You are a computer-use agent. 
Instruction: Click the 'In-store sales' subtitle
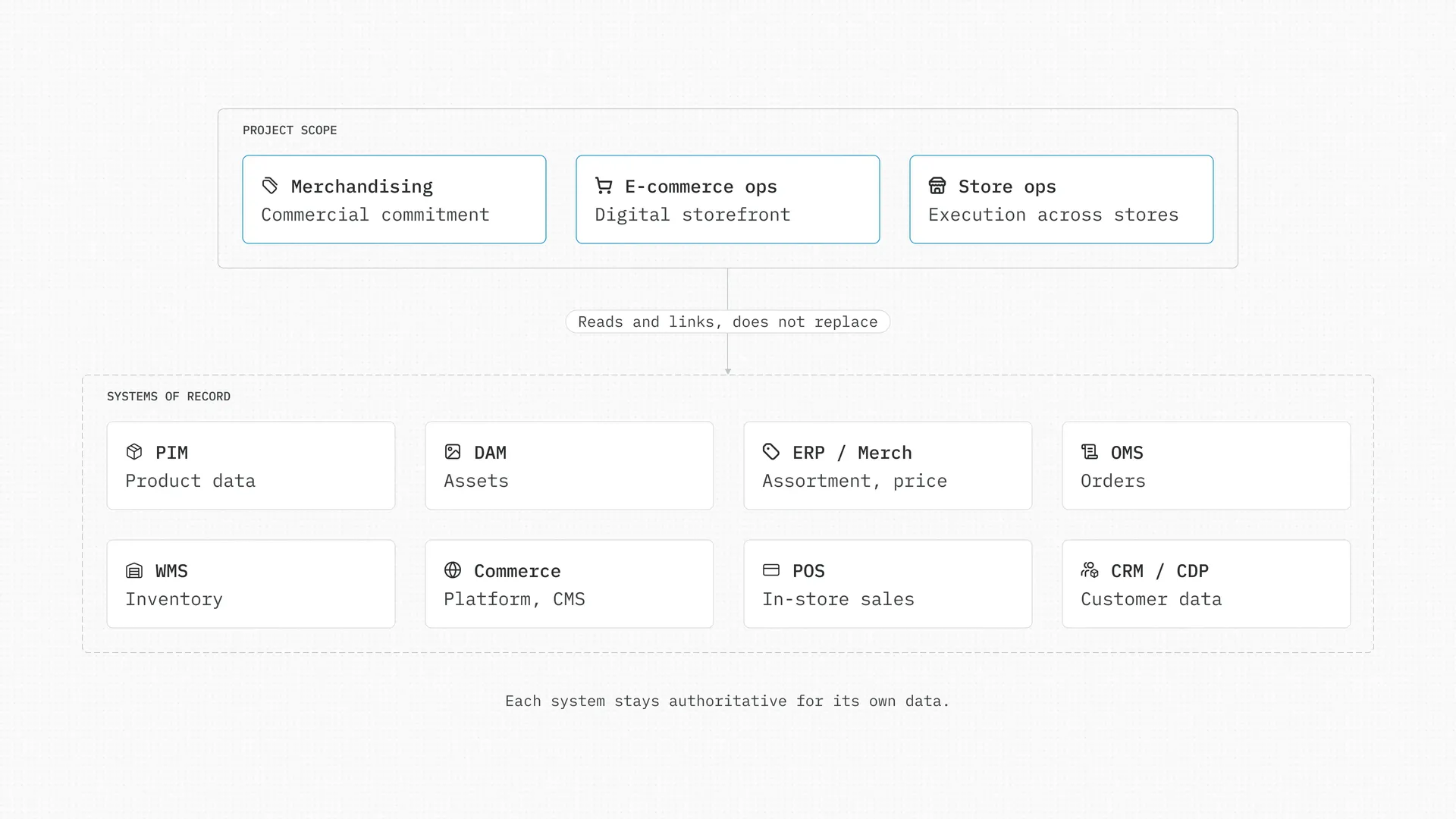pos(838,600)
